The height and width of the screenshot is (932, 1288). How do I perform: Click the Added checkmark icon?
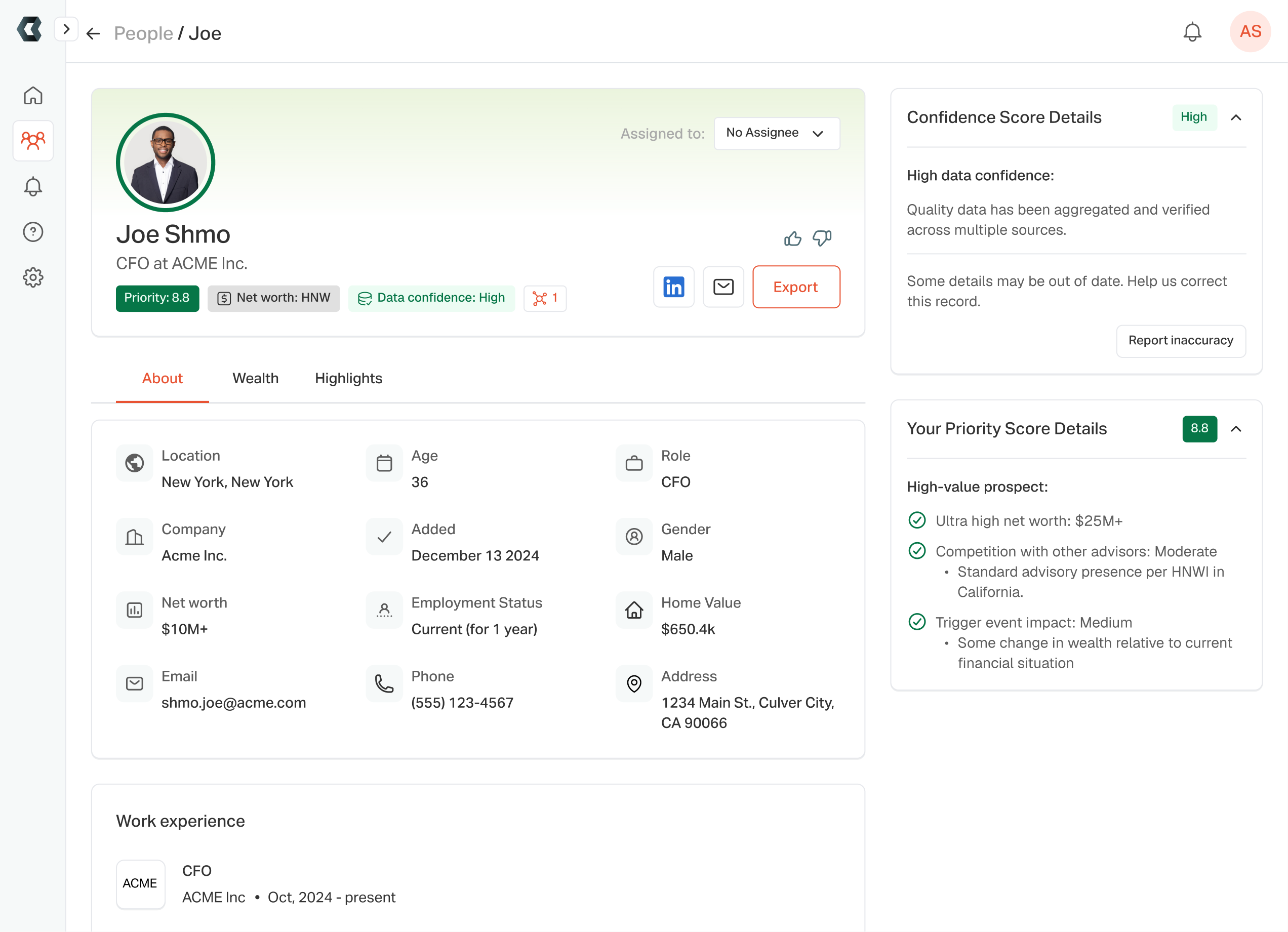384,537
